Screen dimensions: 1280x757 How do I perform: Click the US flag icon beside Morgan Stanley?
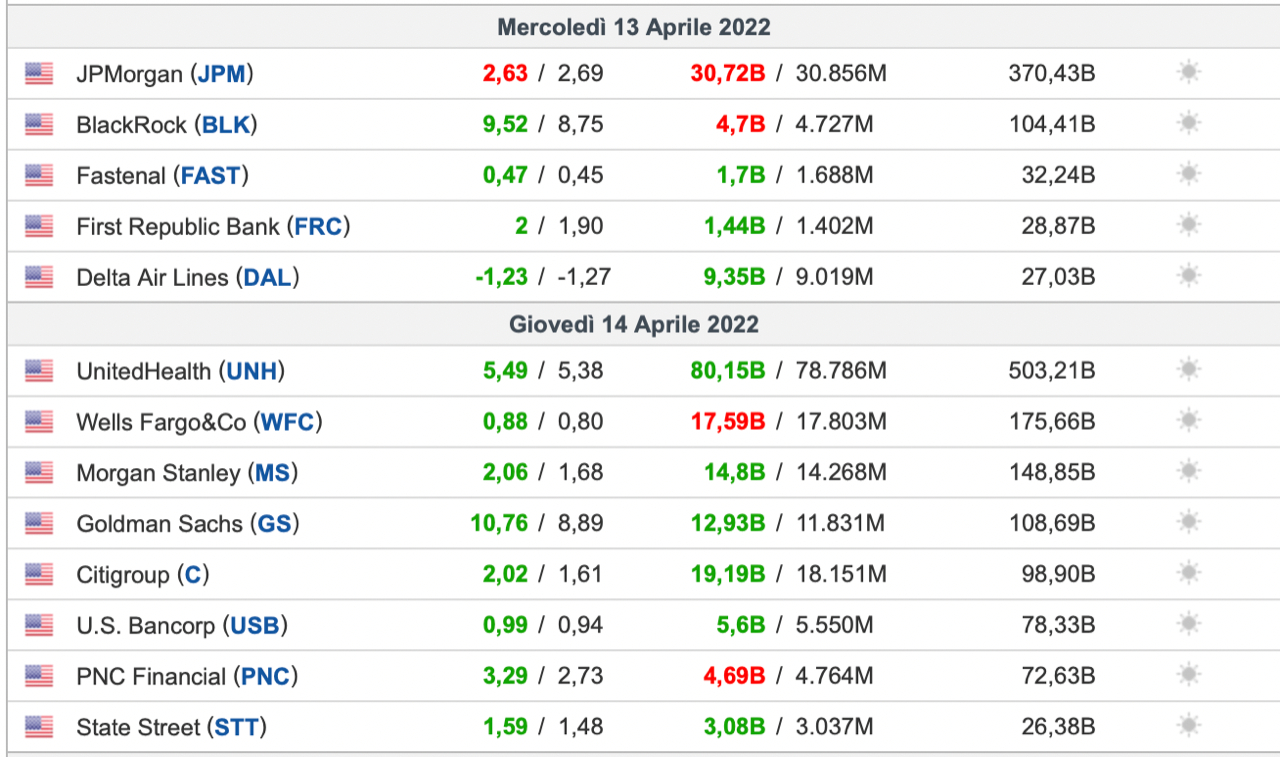pyautogui.click(x=39, y=473)
